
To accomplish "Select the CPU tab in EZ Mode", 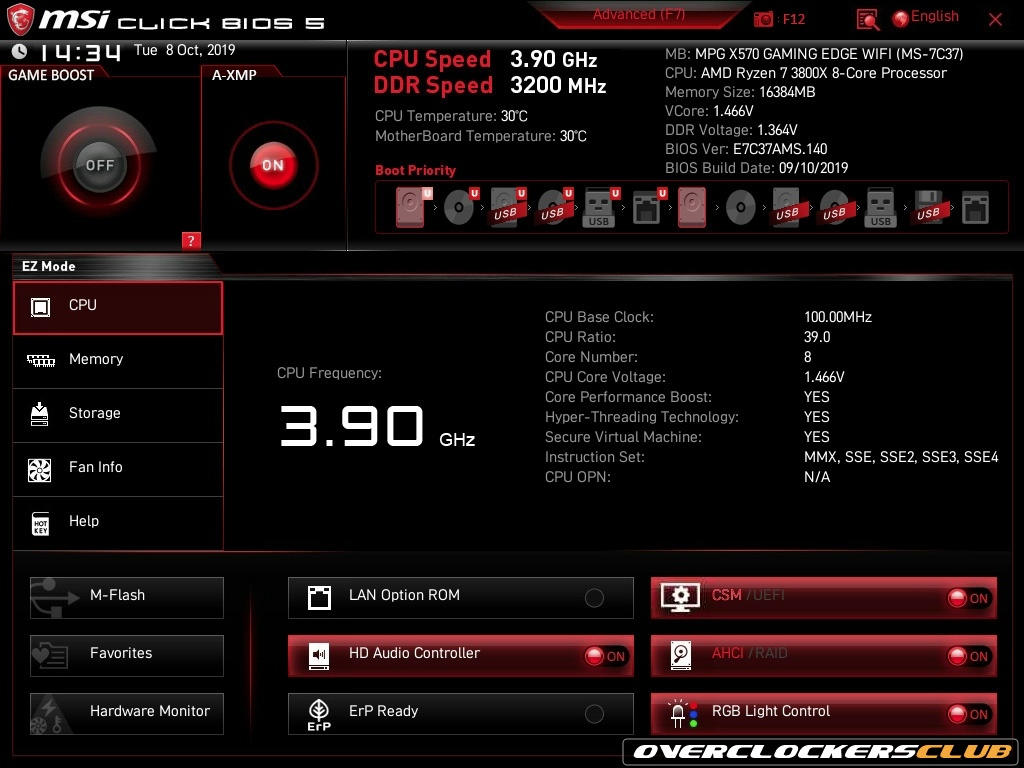I will point(118,308).
